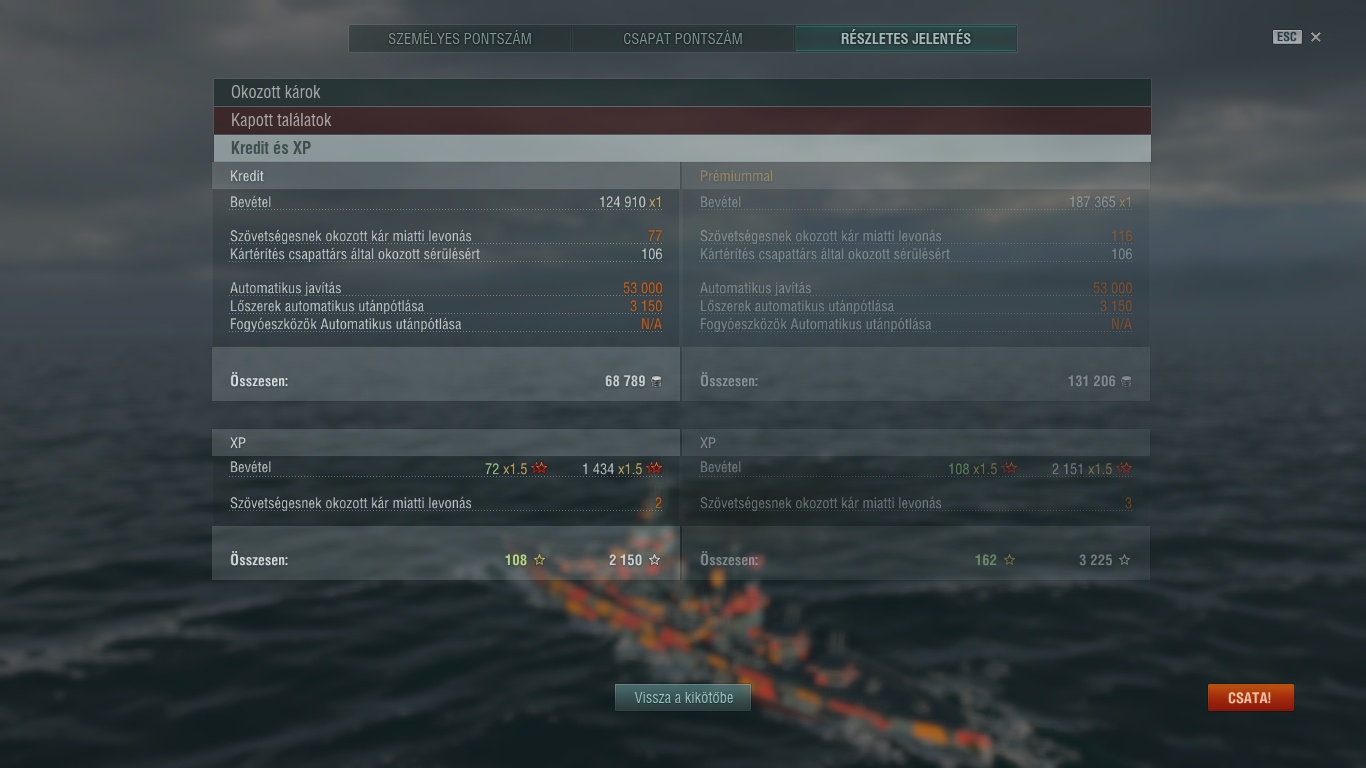Select the Részletes jelentés tab
The image size is (1366, 768).
[x=906, y=39]
